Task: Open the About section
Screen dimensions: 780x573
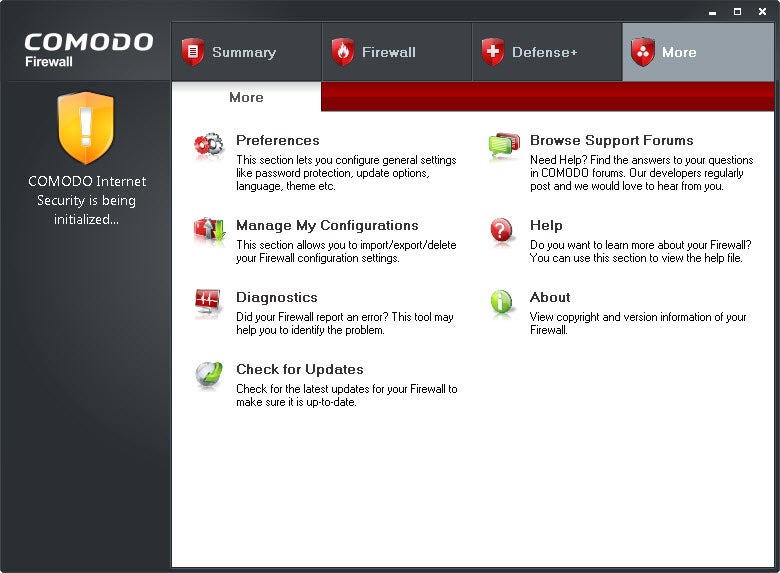Action: [550, 297]
